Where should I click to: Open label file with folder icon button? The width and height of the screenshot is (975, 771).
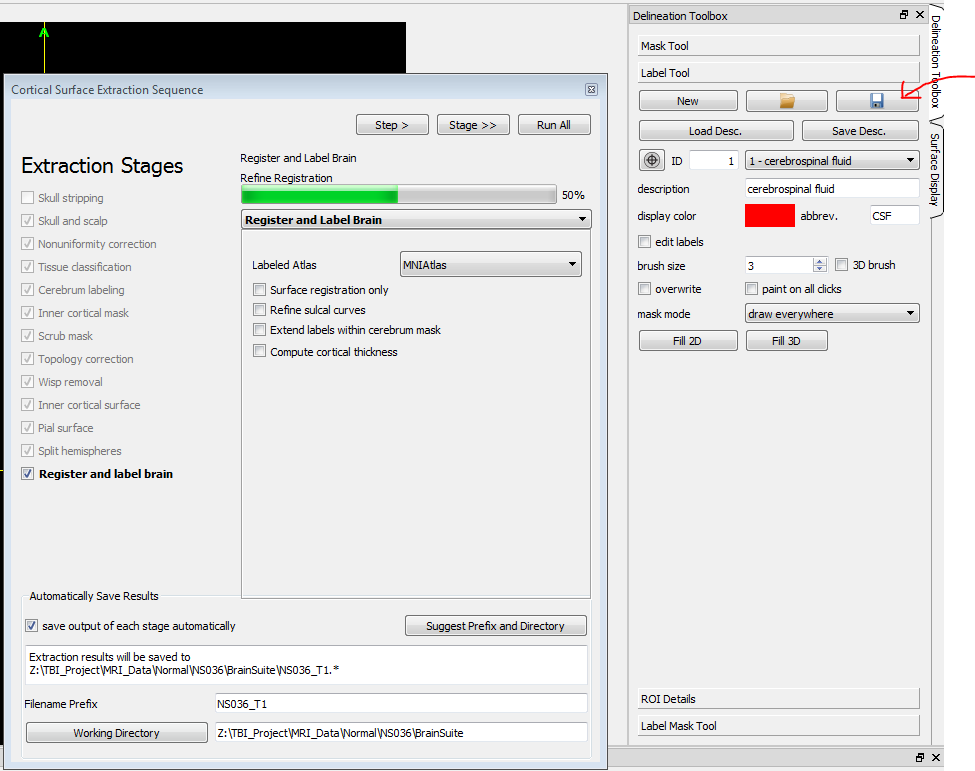click(787, 101)
